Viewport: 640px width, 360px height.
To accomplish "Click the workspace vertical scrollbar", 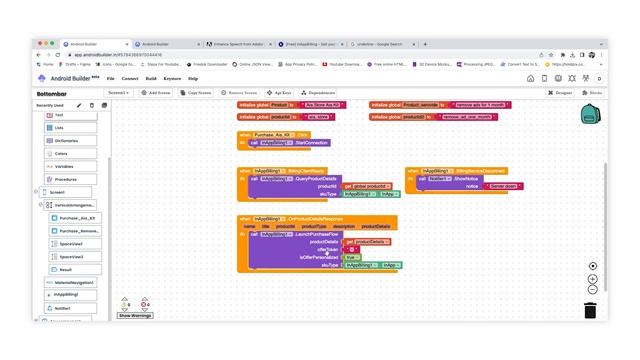I will [x=605, y=227].
